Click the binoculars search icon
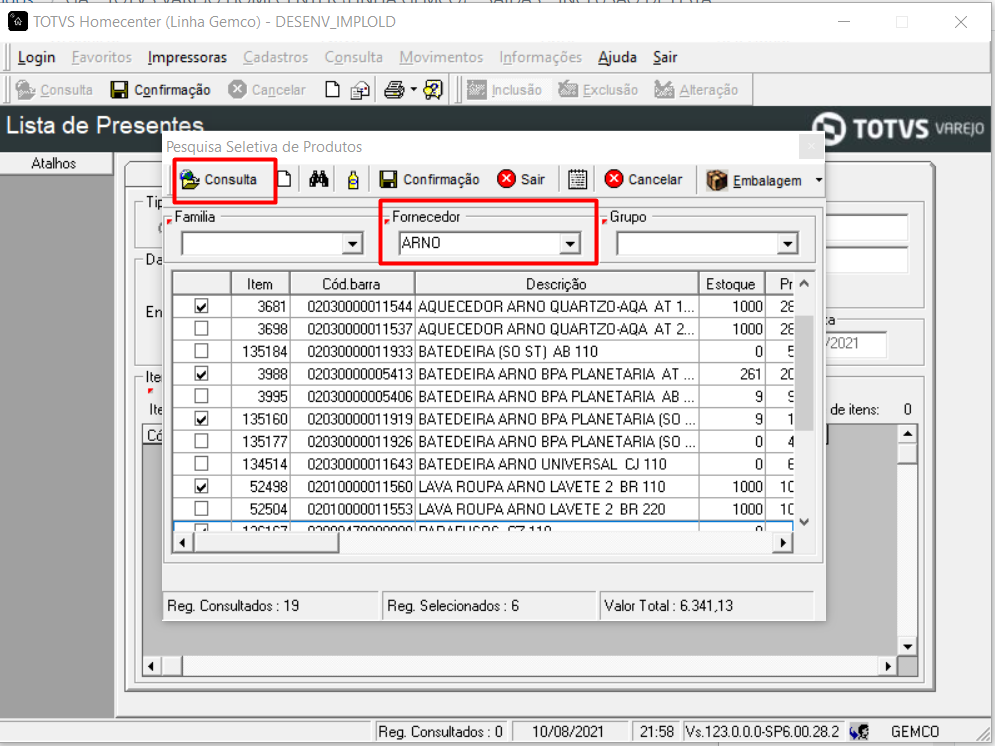 (319, 180)
